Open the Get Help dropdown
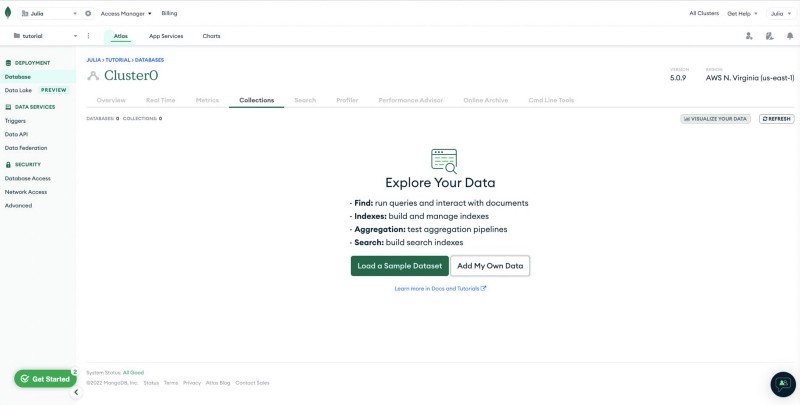The height and width of the screenshot is (405, 800). click(742, 14)
